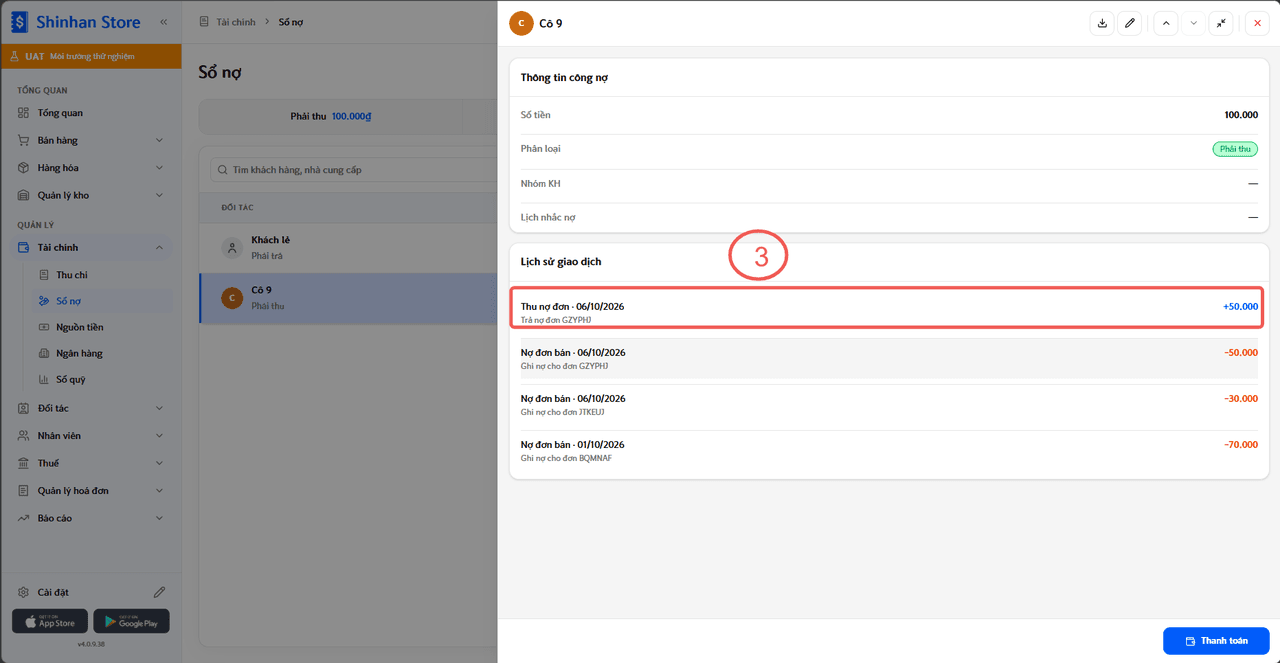The height and width of the screenshot is (663, 1280).
Task: Click the Thanh toán button
Action: (1216, 641)
